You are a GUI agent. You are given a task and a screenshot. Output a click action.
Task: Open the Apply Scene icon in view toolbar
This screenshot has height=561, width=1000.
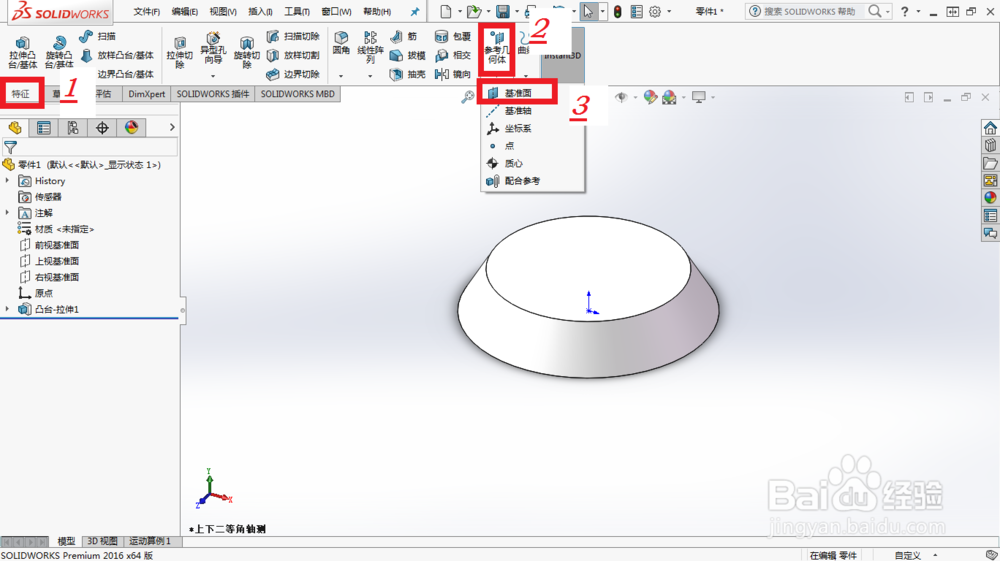tap(669, 97)
